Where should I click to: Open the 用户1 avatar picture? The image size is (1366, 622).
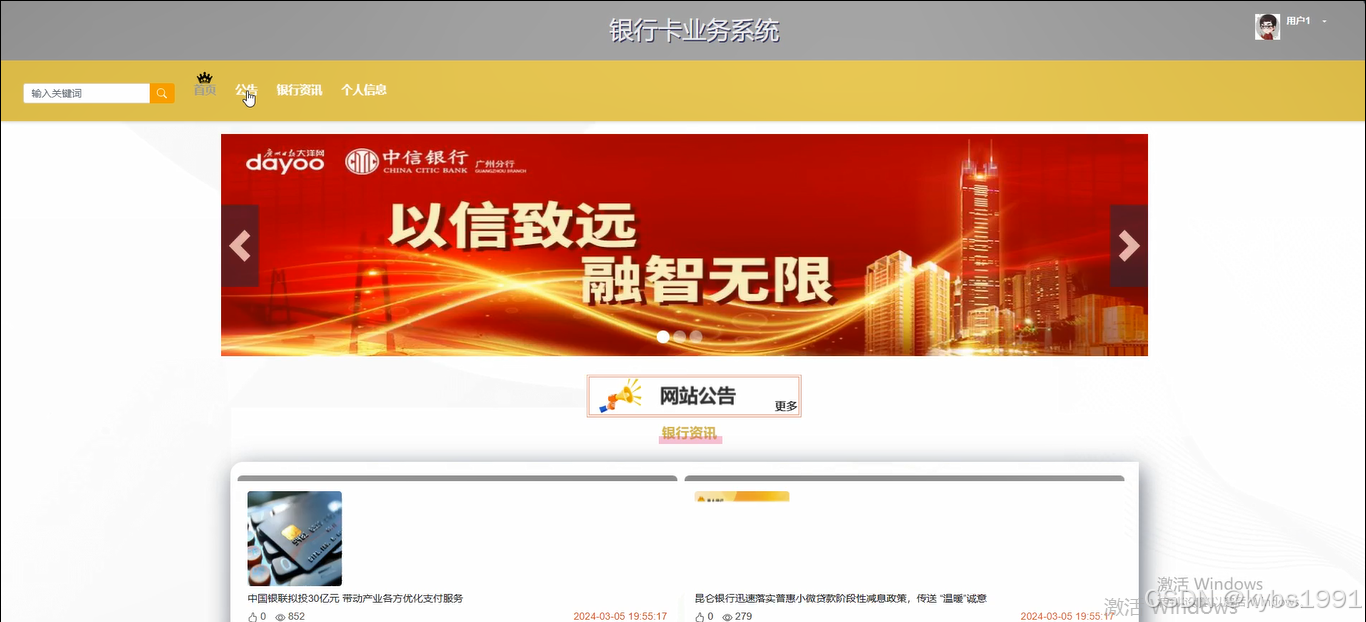[1267, 27]
